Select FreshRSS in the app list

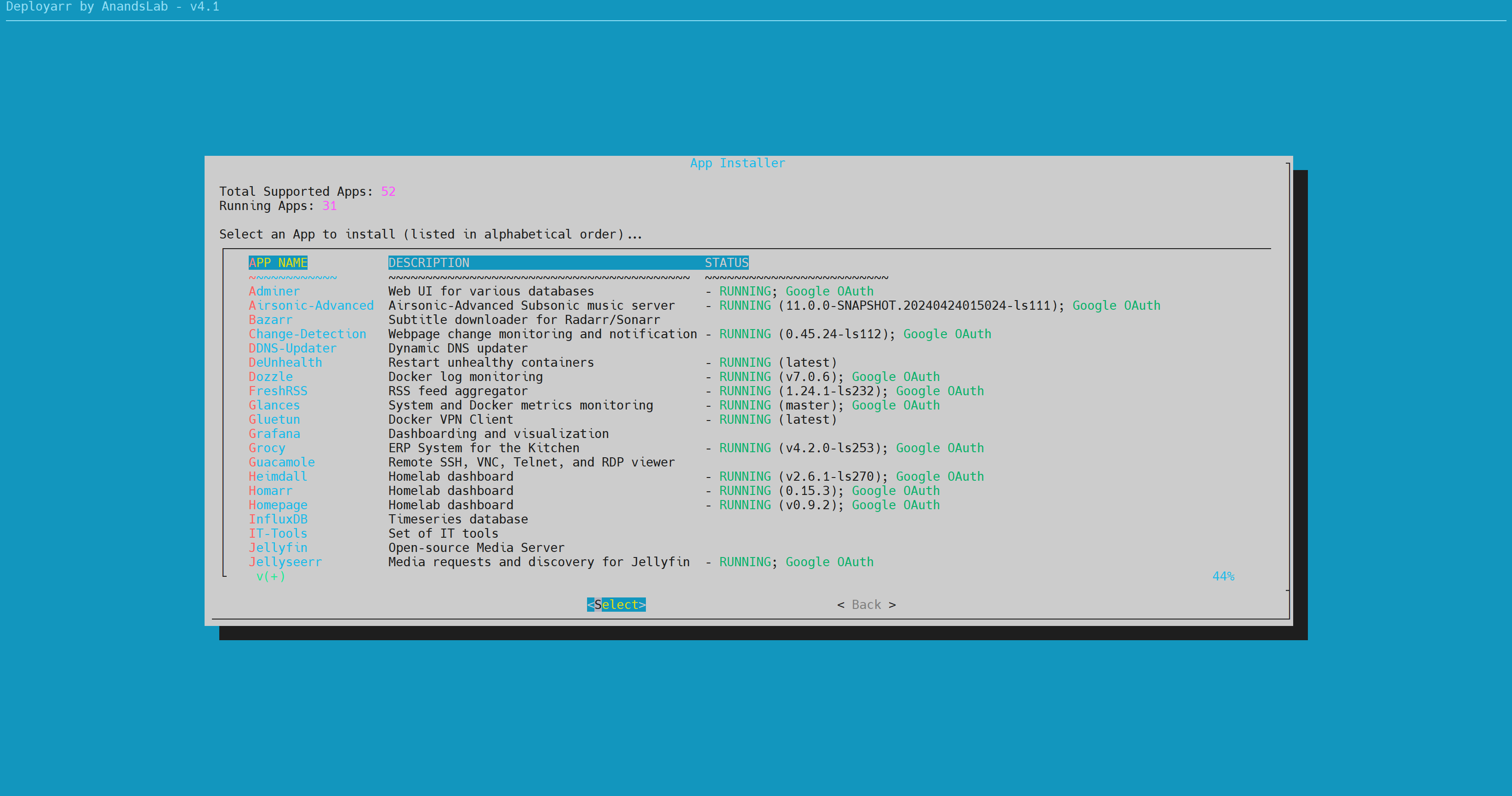[x=278, y=391]
